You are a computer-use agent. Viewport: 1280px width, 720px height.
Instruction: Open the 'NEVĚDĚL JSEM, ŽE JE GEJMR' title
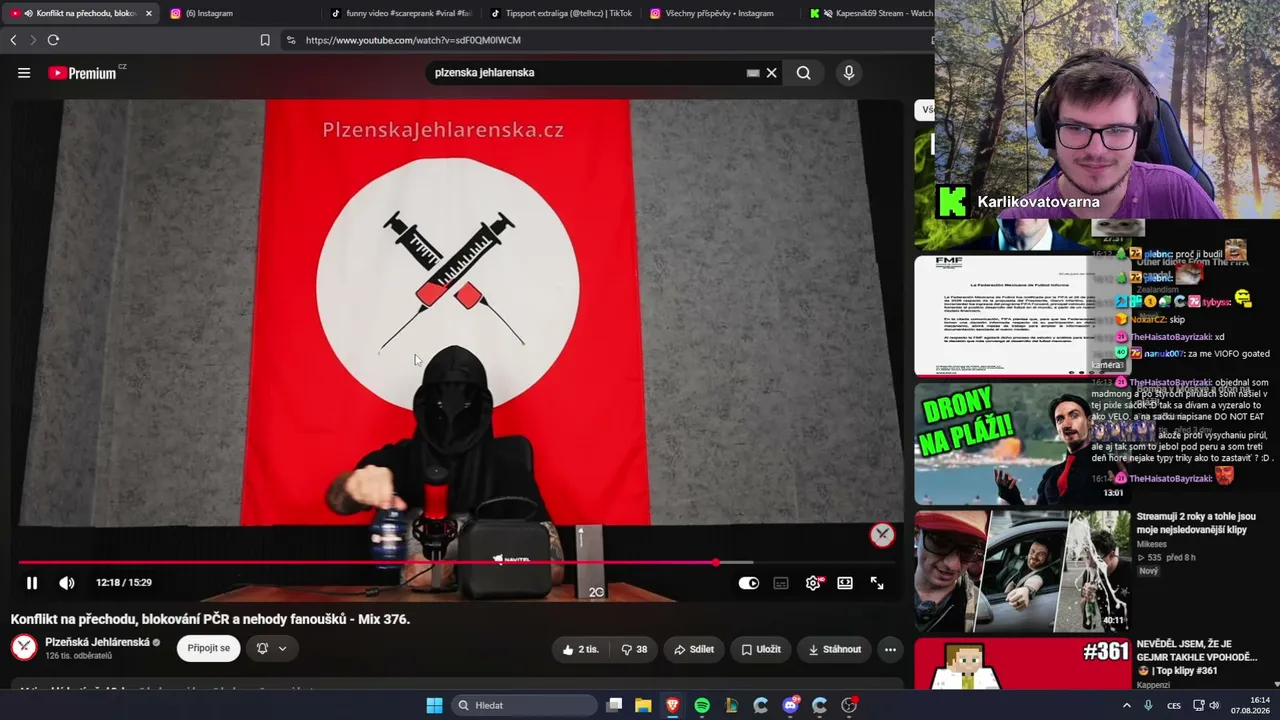point(1197,657)
